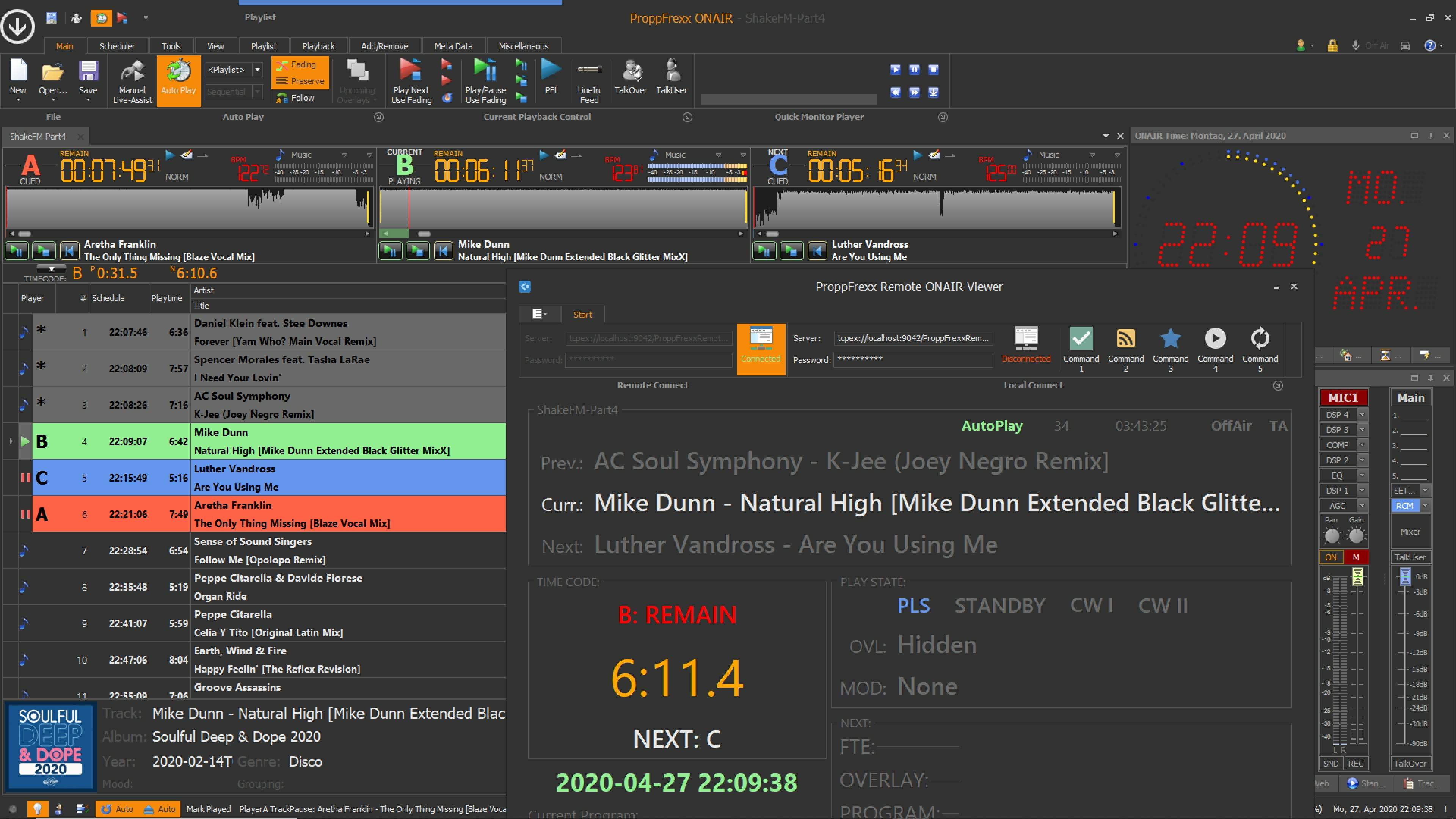The image size is (1456, 819).
Task: Toggle the MIC1 ON button
Action: pos(1330,557)
